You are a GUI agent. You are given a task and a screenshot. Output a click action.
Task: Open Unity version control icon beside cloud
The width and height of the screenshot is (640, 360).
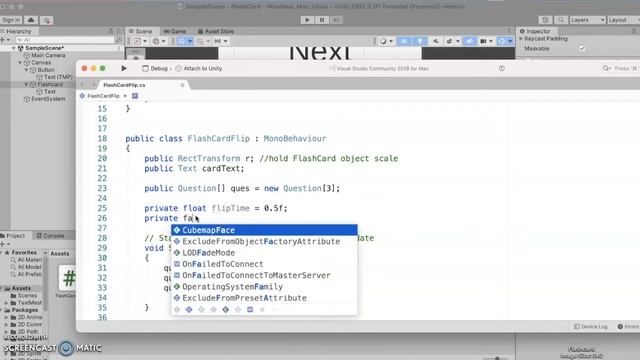click(x=47, y=20)
